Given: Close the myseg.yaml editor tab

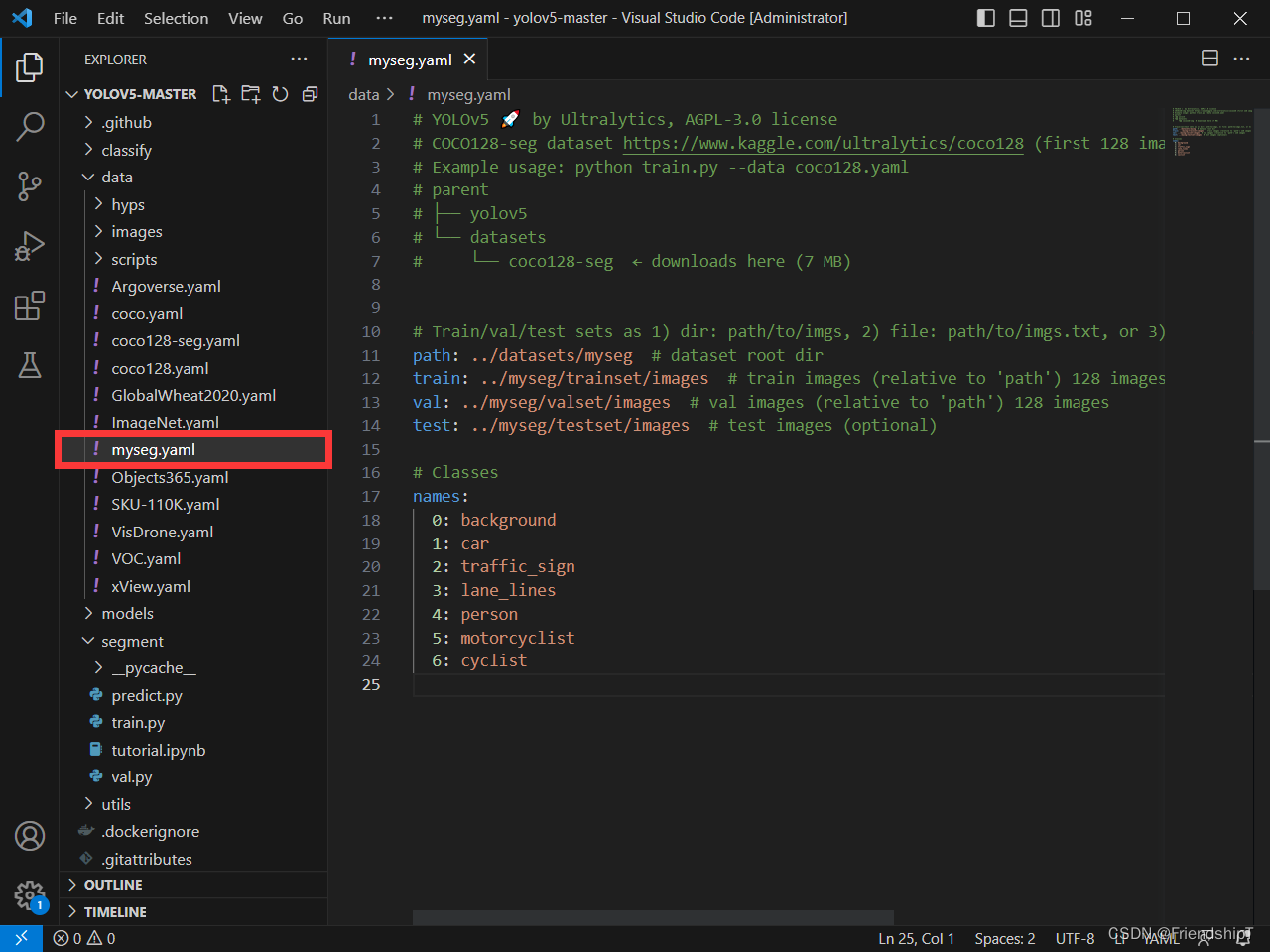Looking at the screenshot, I should 469,59.
